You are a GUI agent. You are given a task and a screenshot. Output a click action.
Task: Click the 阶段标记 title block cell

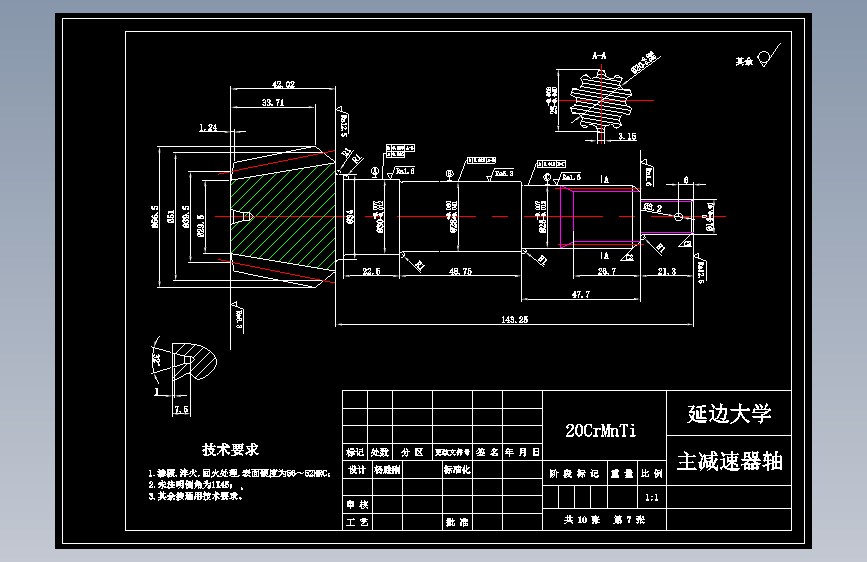(x=574, y=473)
